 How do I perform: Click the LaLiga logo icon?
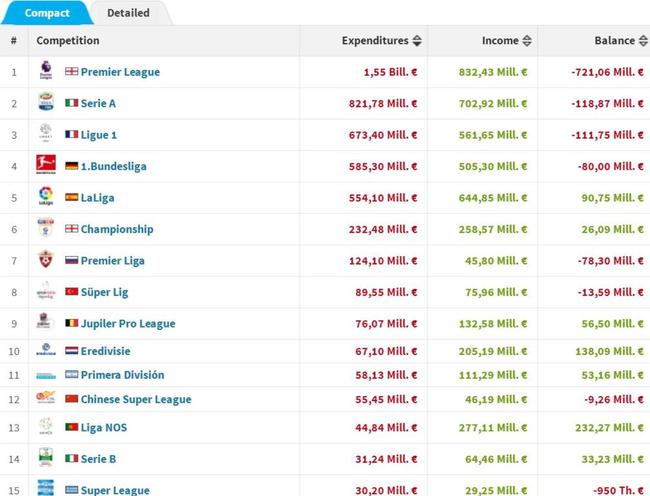(45, 197)
